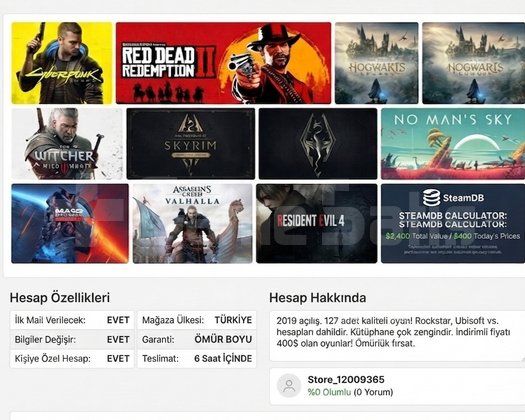525x420 pixels.
Task: Select the Teslimat 6 Saat İÇİNDE row
Action: [197, 359]
